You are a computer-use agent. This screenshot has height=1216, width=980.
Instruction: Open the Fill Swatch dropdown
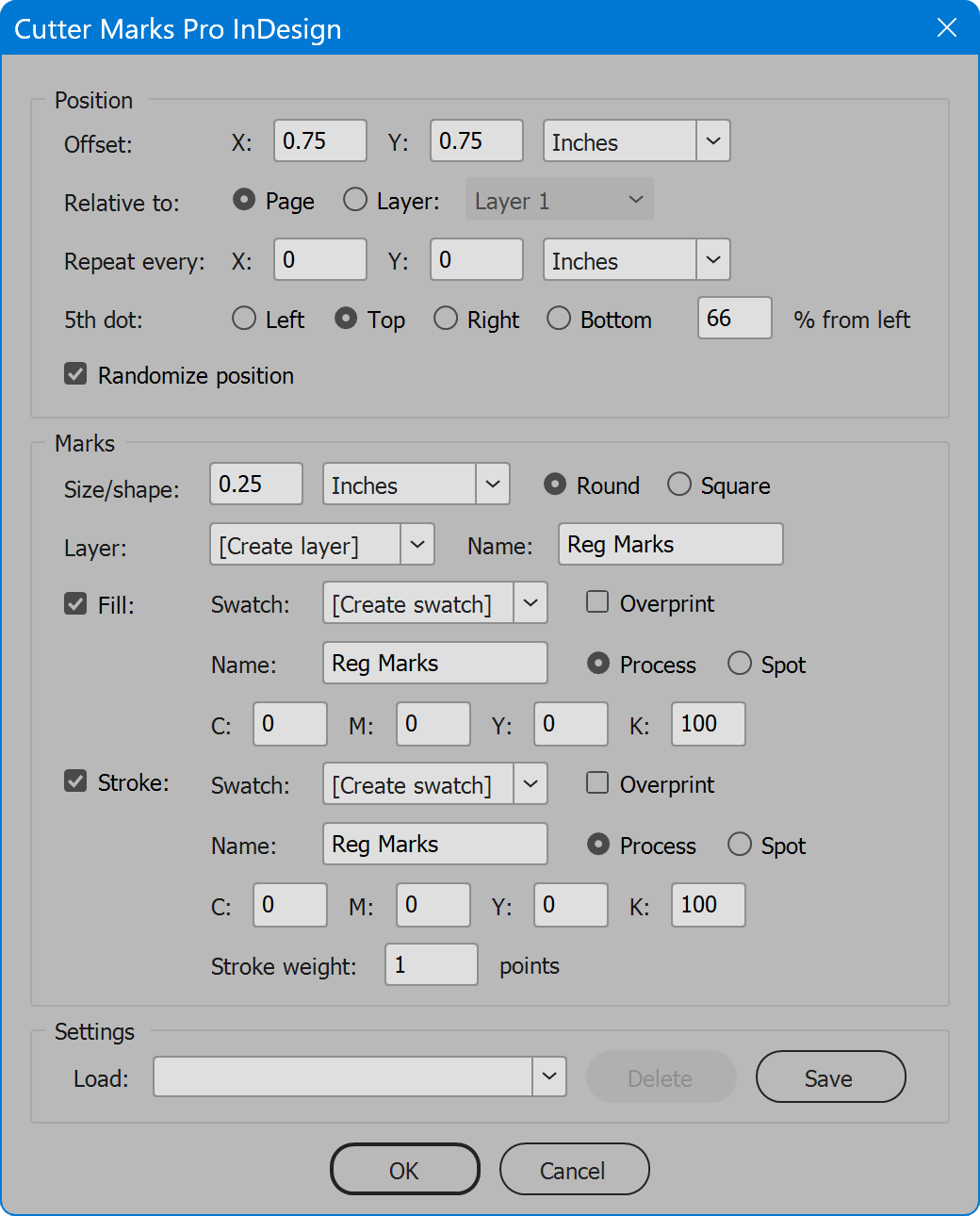tap(435, 603)
